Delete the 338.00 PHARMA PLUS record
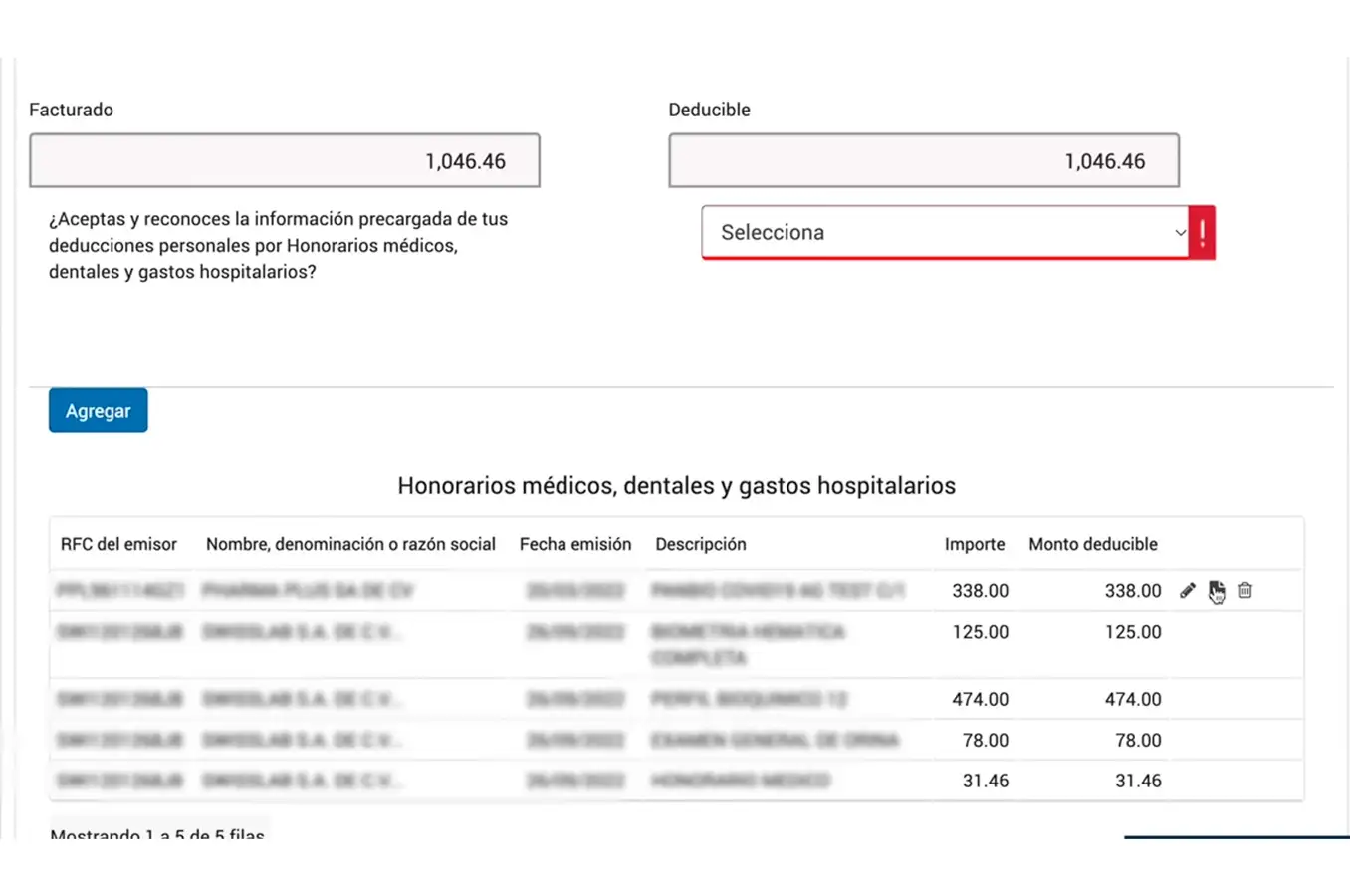Viewport: 1350px width, 896px height. [1245, 590]
